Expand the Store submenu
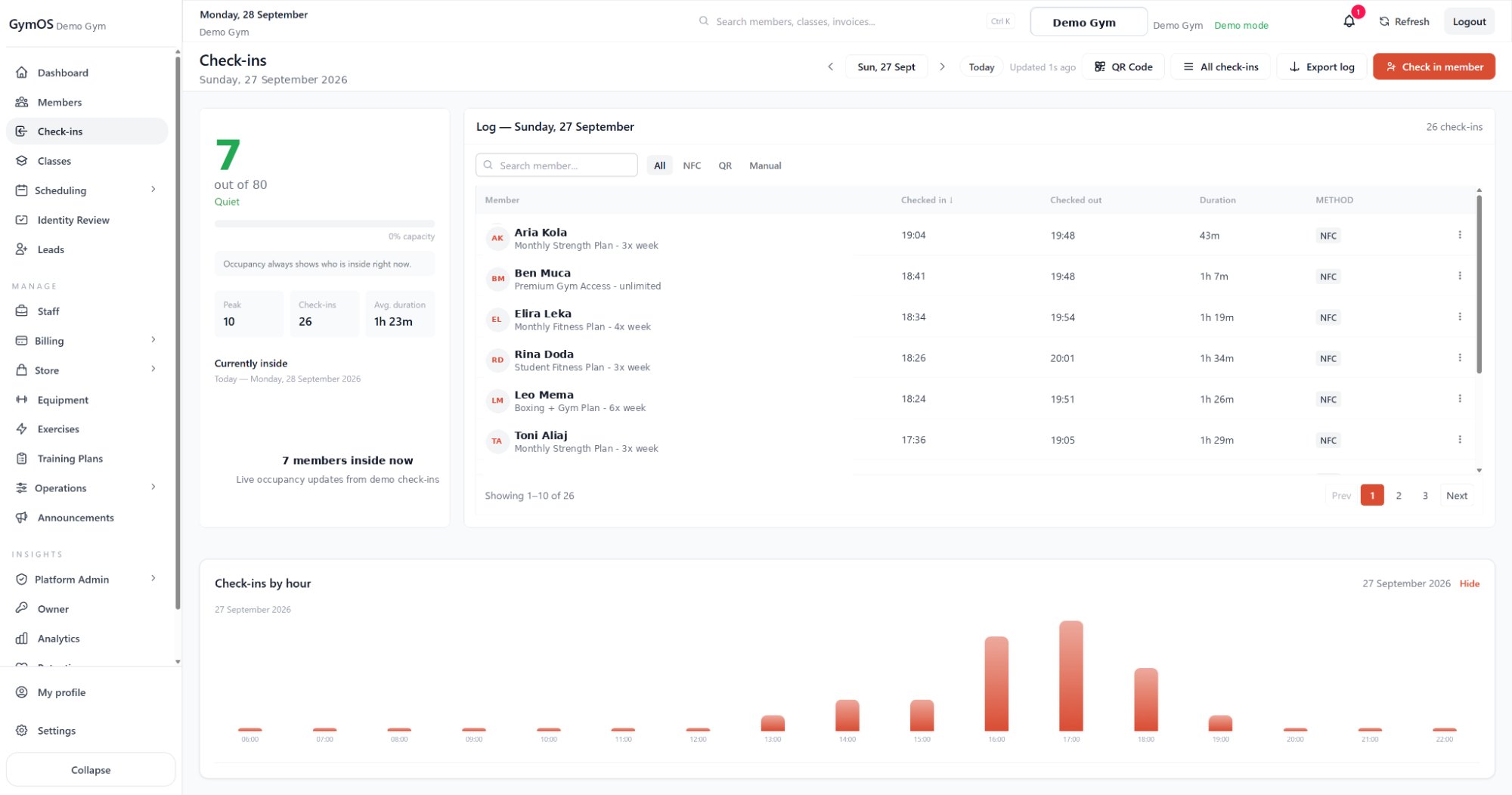 (153, 370)
